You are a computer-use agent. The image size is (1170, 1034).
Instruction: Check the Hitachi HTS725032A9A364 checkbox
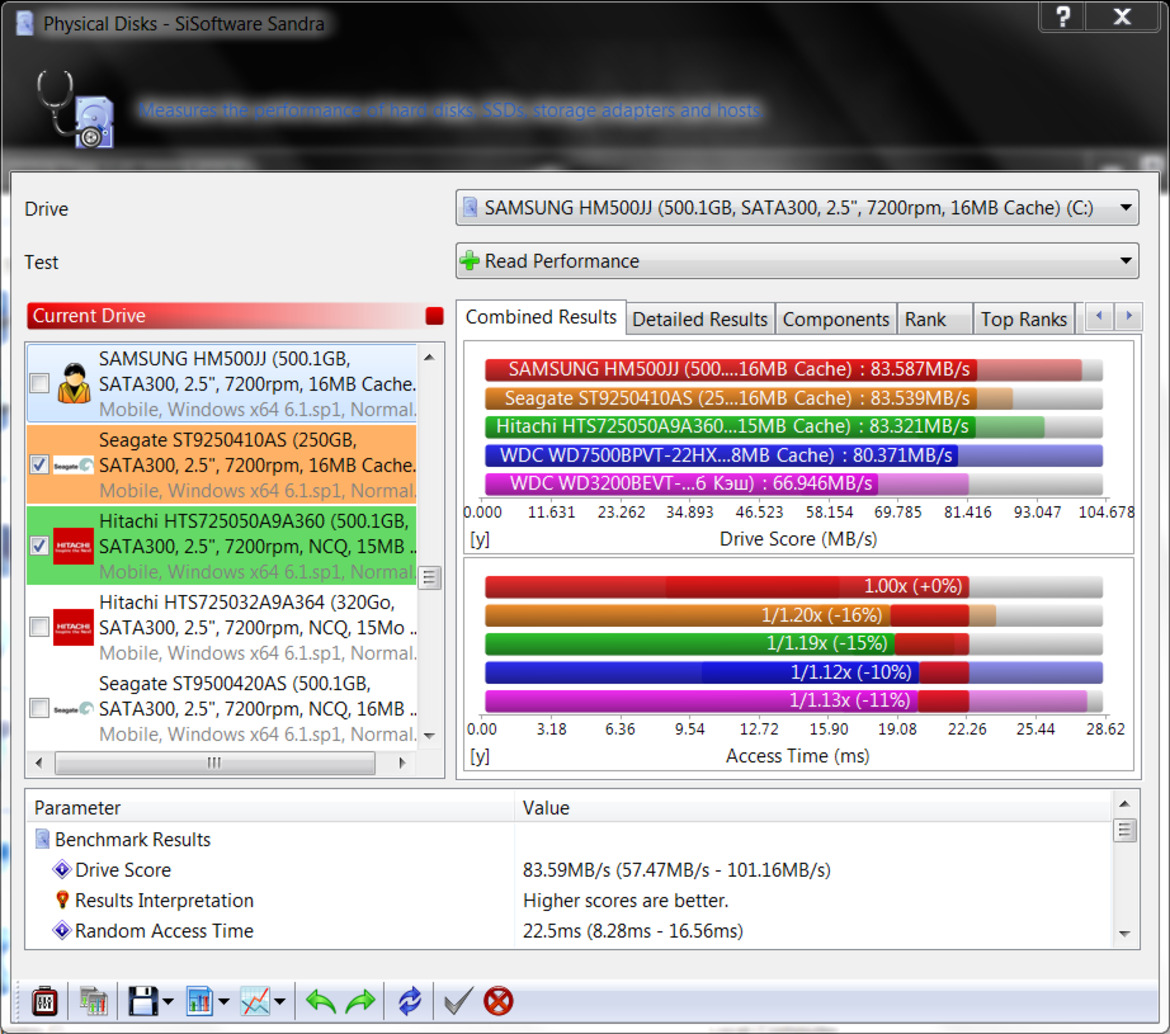(40, 627)
